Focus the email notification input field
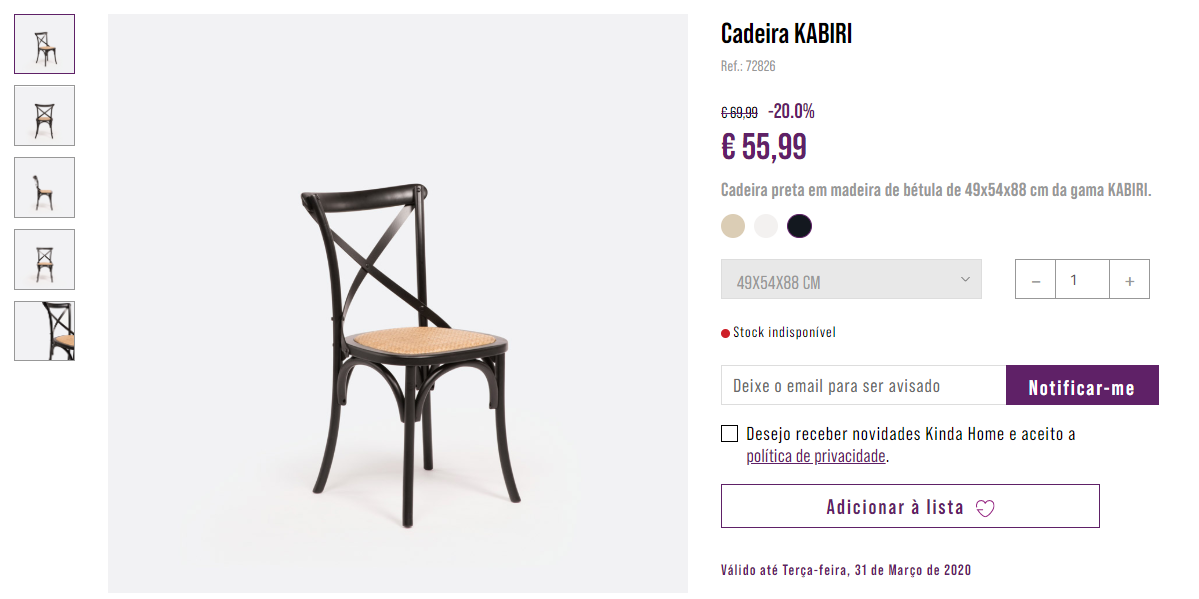 (863, 385)
